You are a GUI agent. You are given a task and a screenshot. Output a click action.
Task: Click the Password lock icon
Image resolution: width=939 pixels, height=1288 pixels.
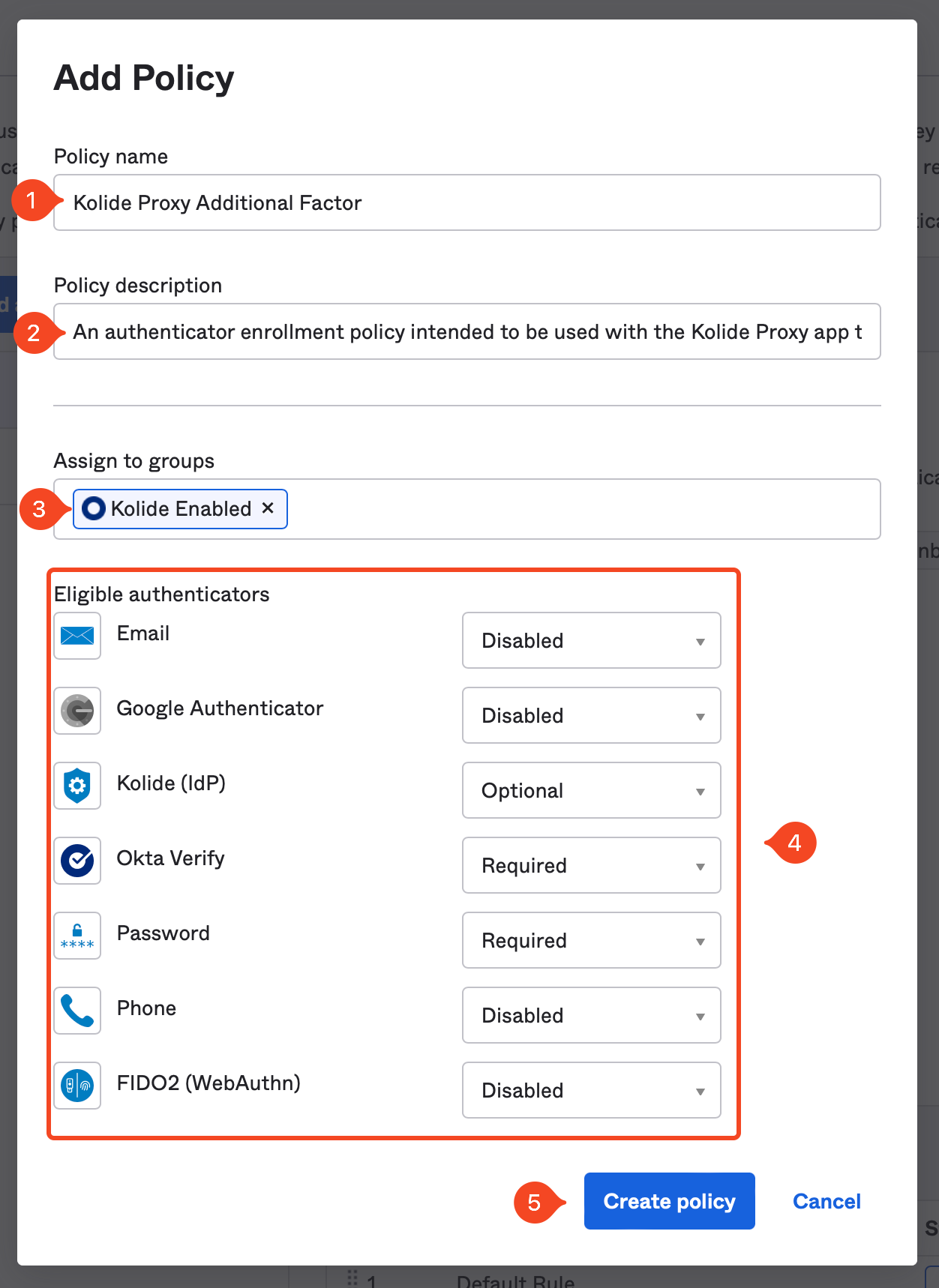point(77,936)
